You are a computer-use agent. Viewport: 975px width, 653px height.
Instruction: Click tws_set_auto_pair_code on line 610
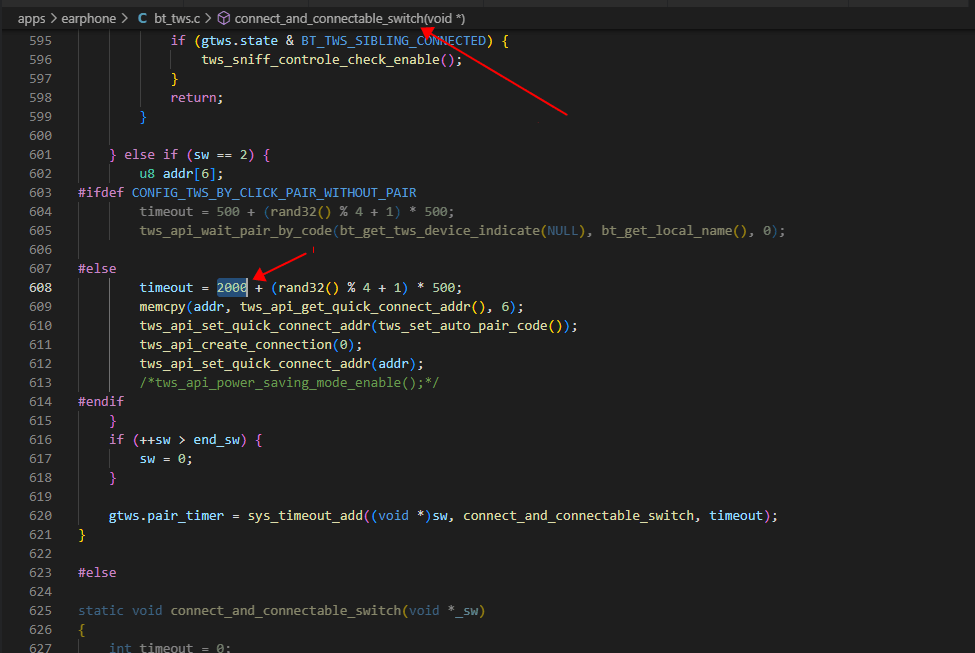coord(463,326)
